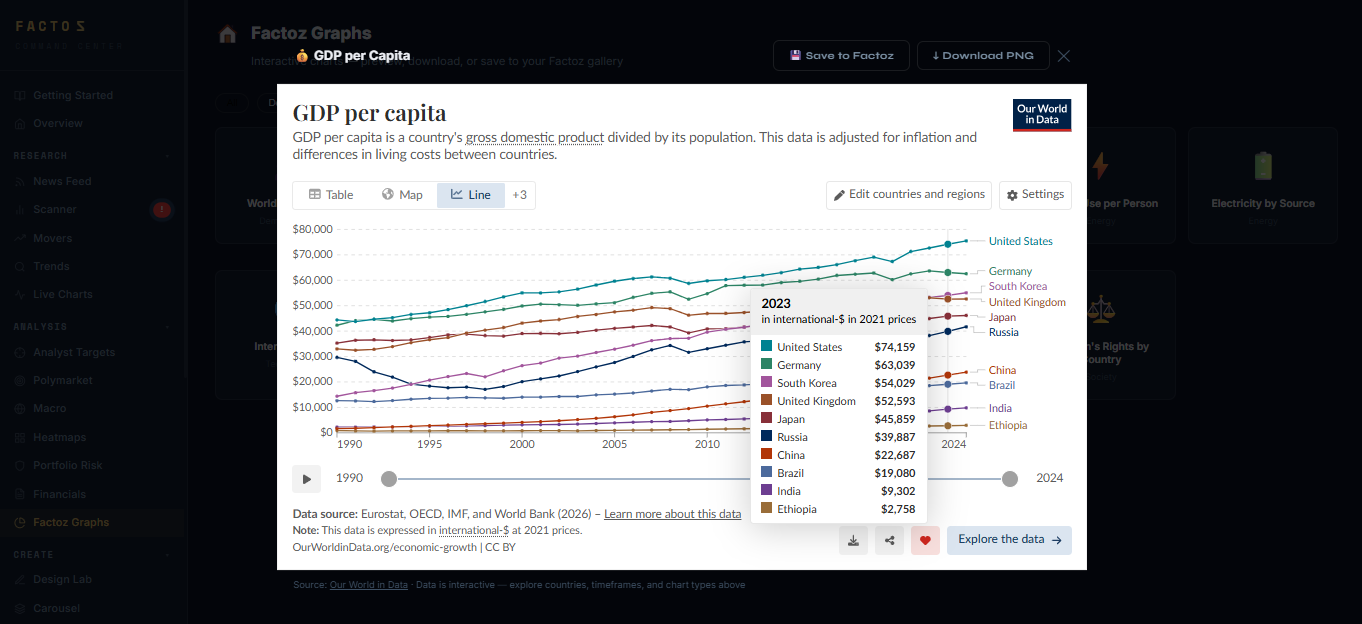This screenshot has width=1362, height=624.
Task: Click the international-$ link in the note
Action: pyautogui.click(x=474, y=531)
